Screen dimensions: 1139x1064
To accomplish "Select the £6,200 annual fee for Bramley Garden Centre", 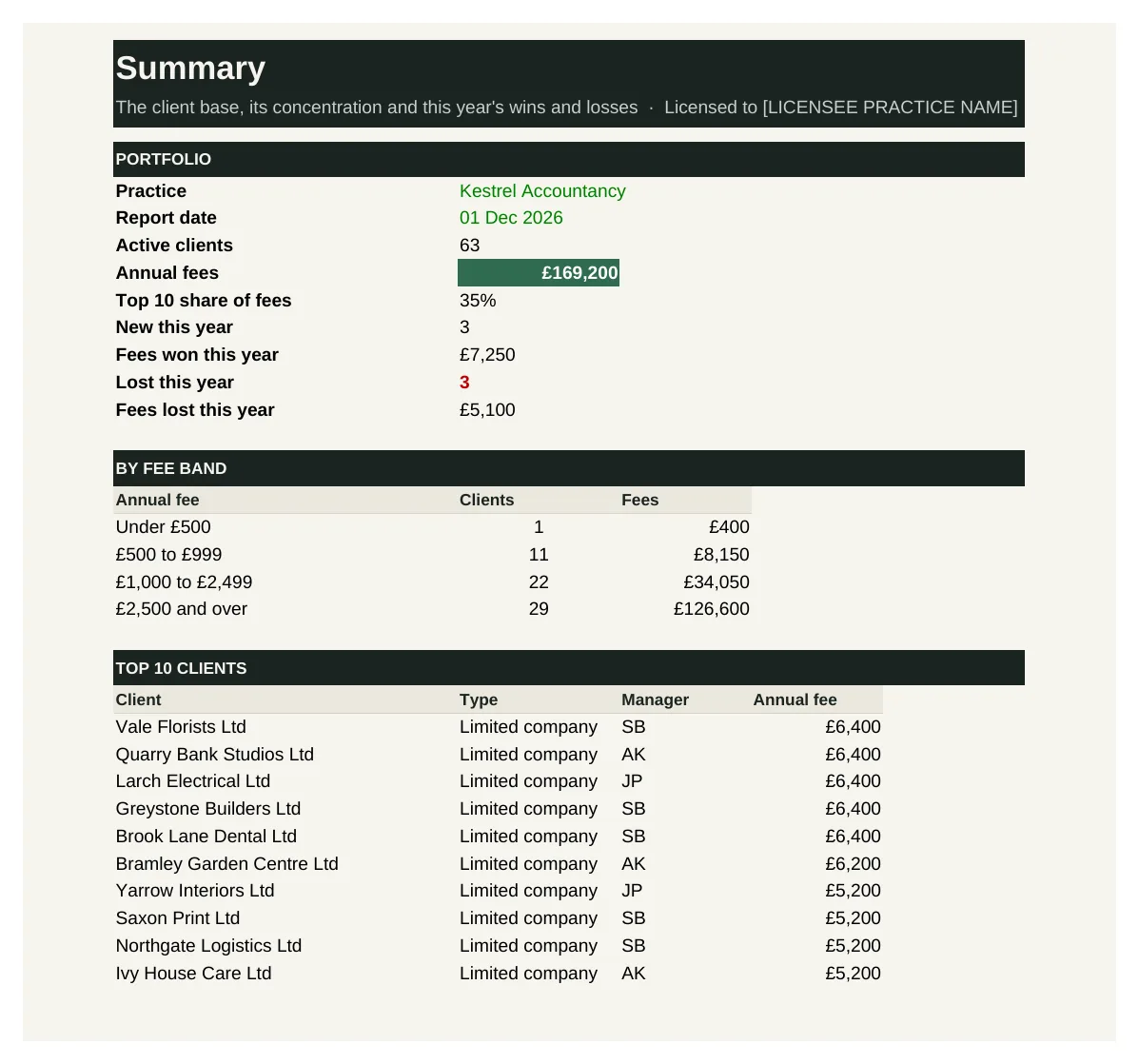I will 853,864.
